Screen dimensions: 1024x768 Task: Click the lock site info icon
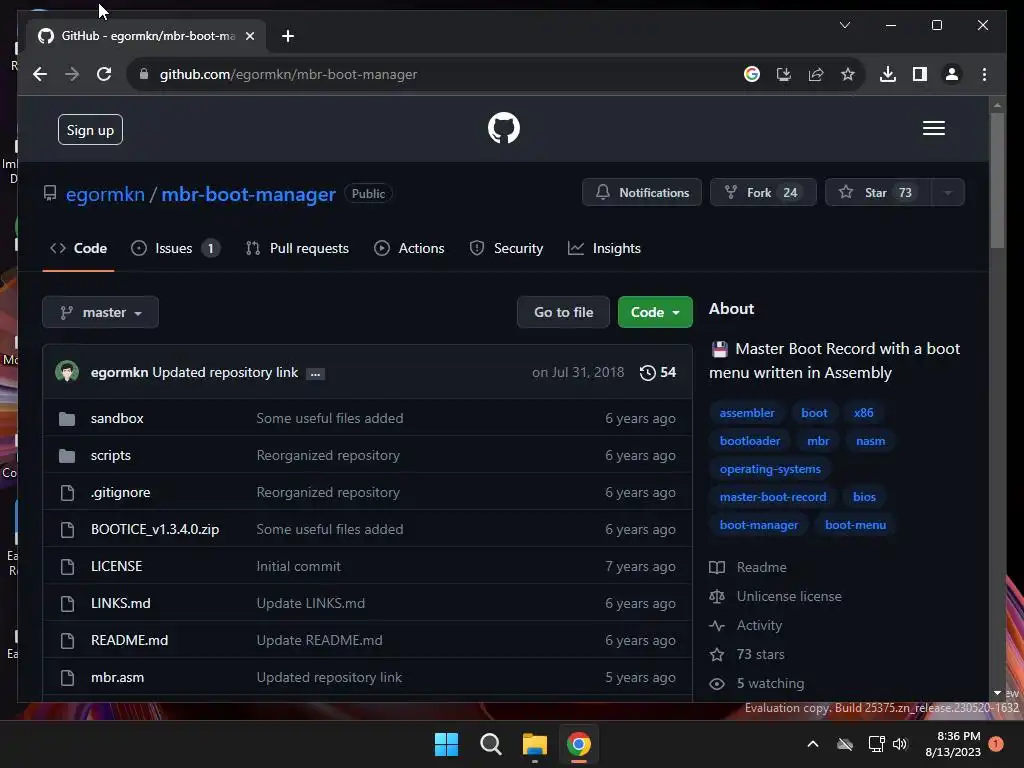pyautogui.click(x=144, y=74)
